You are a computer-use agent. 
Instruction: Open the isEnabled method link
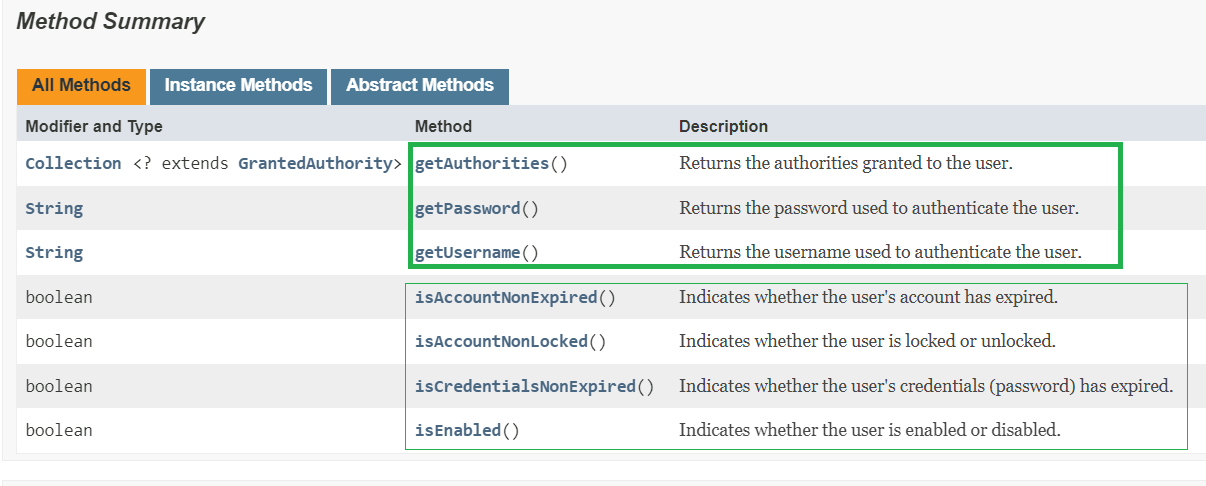coord(458,430)
